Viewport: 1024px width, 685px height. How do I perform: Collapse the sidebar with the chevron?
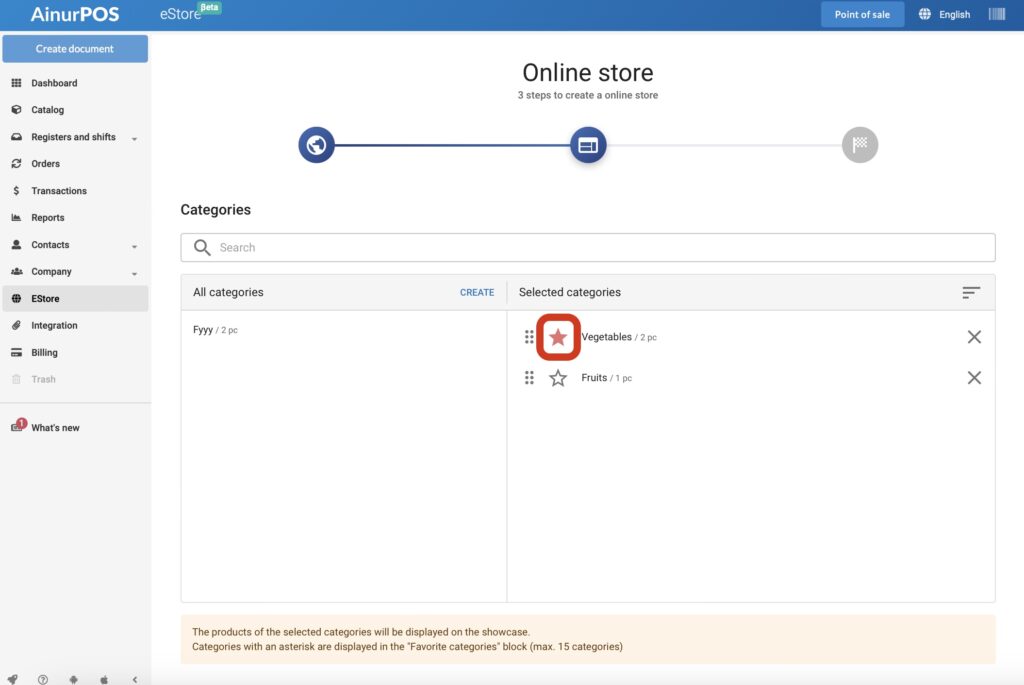click(135, 679)
